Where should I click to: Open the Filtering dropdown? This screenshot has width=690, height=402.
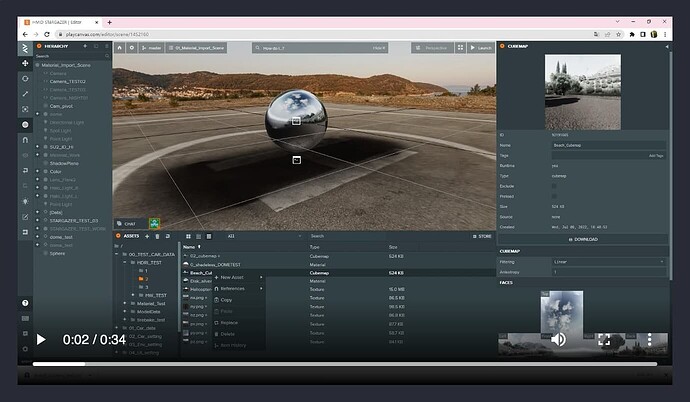point(608,261)
